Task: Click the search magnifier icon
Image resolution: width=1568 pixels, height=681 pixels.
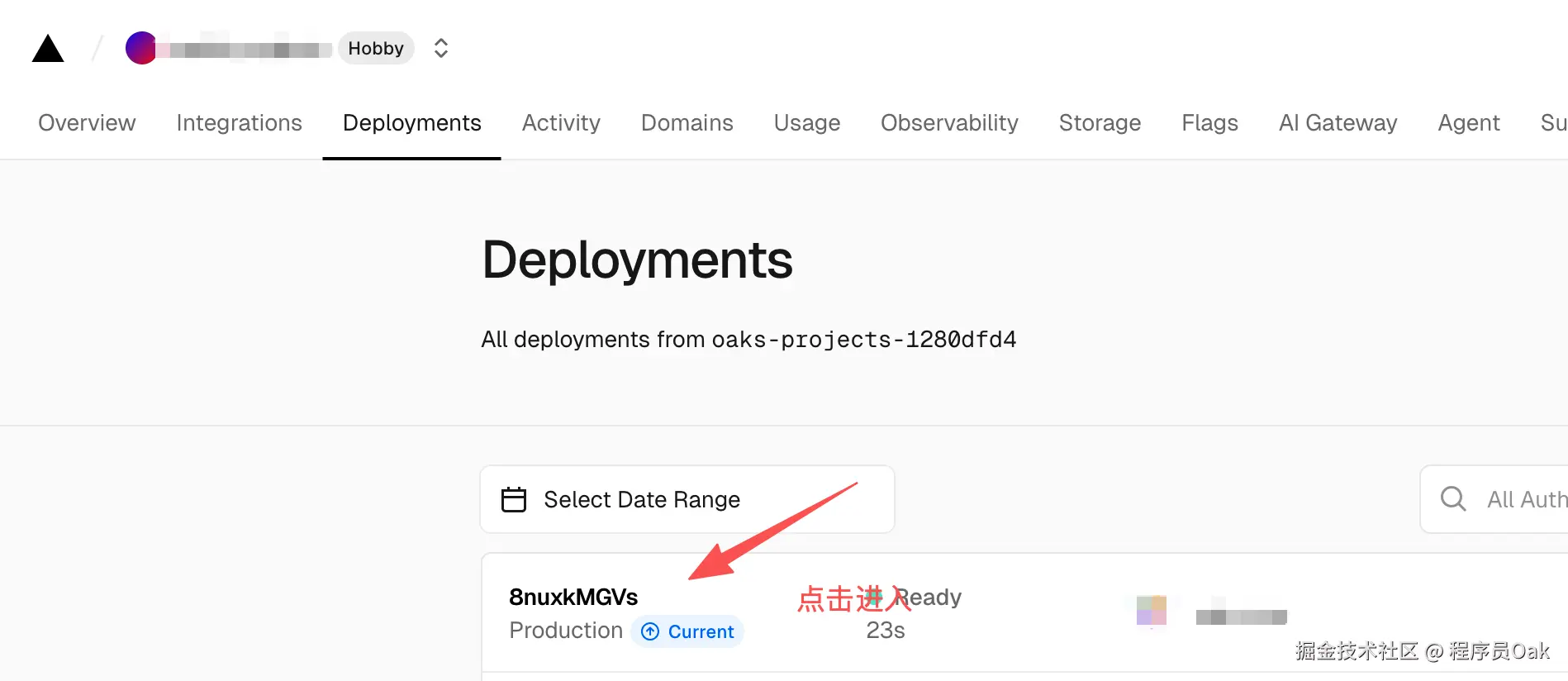Action: (x=1453, y=498)
